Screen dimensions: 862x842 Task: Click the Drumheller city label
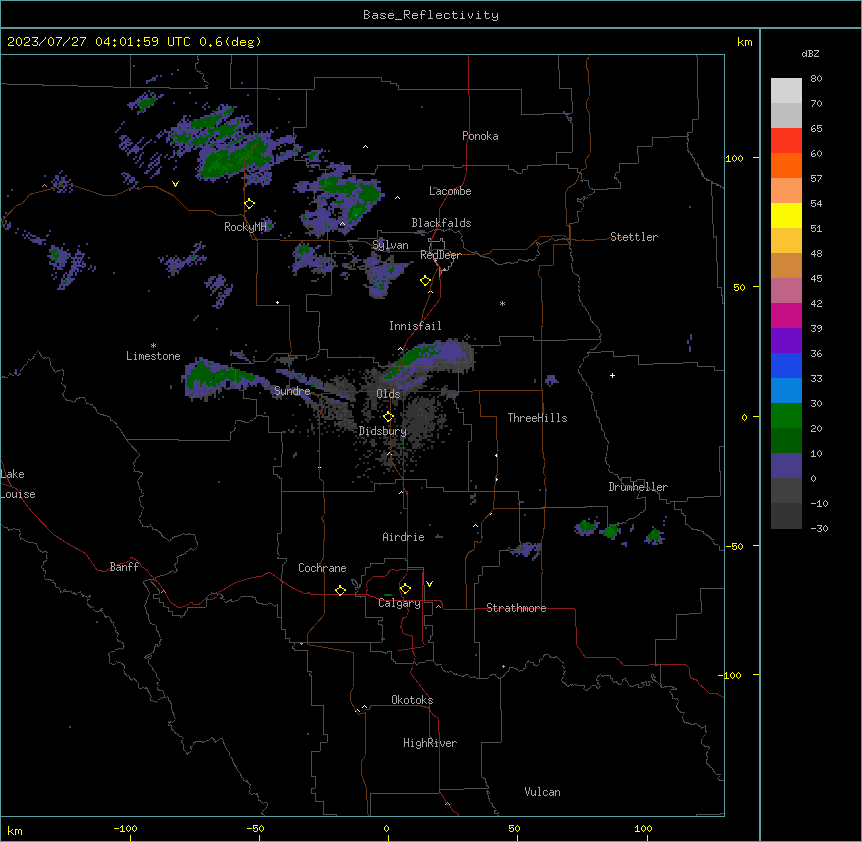pyautogui.click(x=638, y=487)
